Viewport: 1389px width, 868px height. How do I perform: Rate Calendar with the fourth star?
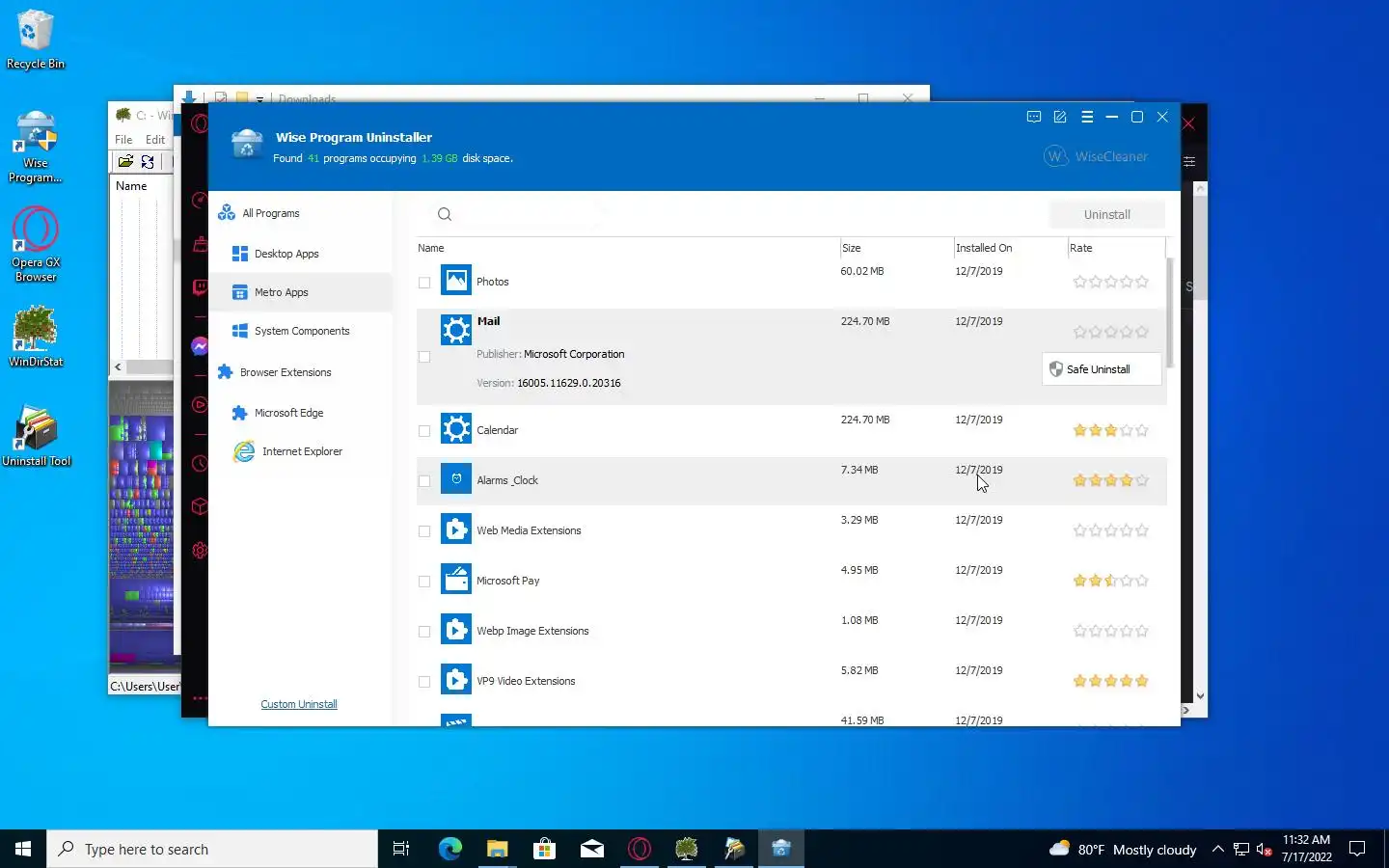pyautogui.click(x=1127, y=430)
